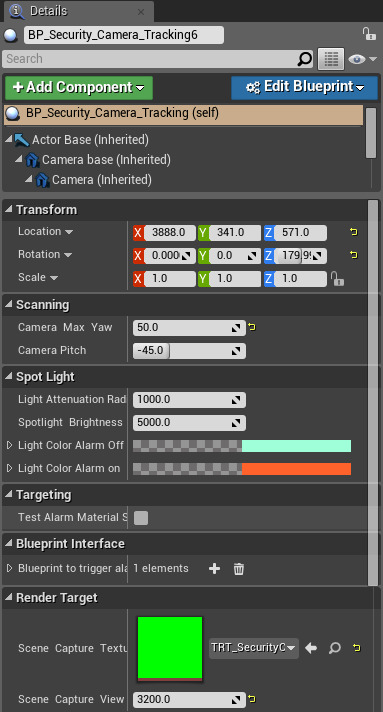Click the Scale Z value 1.0

coord(300,278)
